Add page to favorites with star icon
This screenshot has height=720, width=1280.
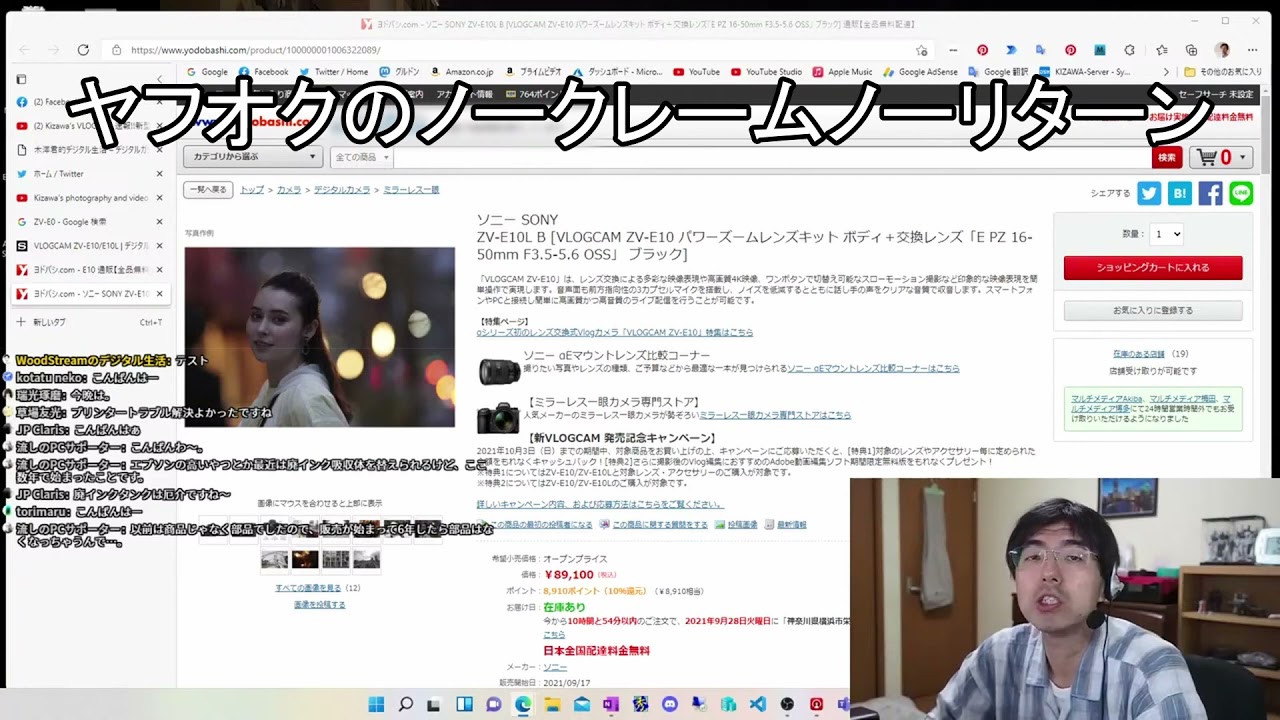921,50
